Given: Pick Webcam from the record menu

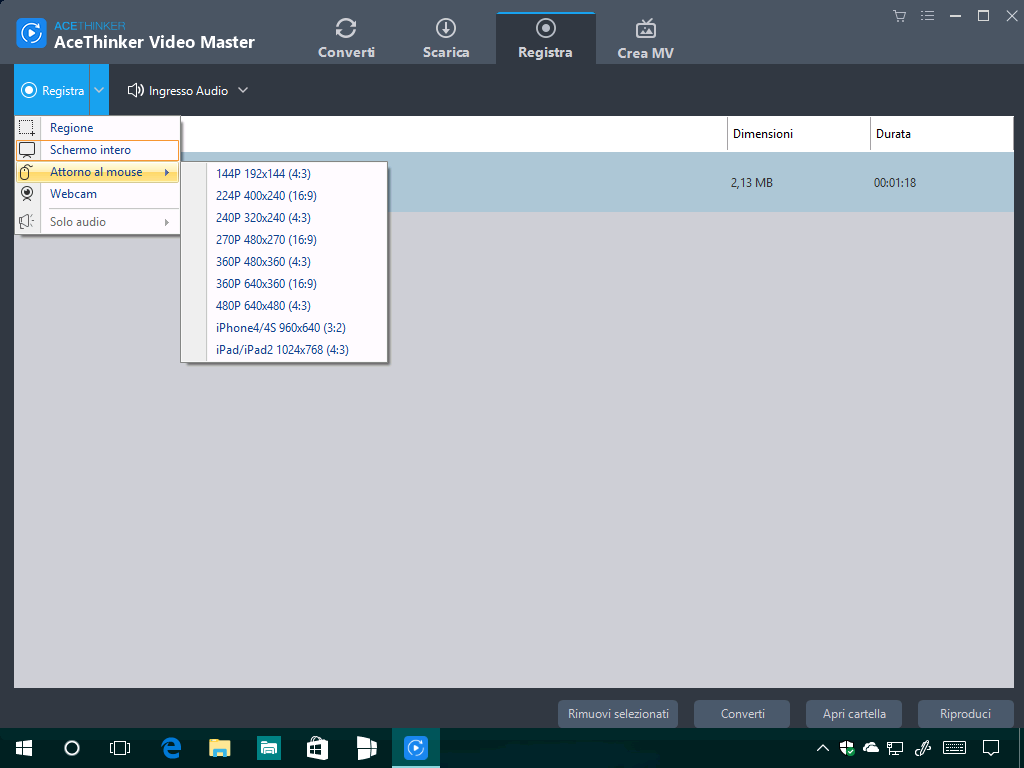Looking at the screenshot, I should point(97,194).
